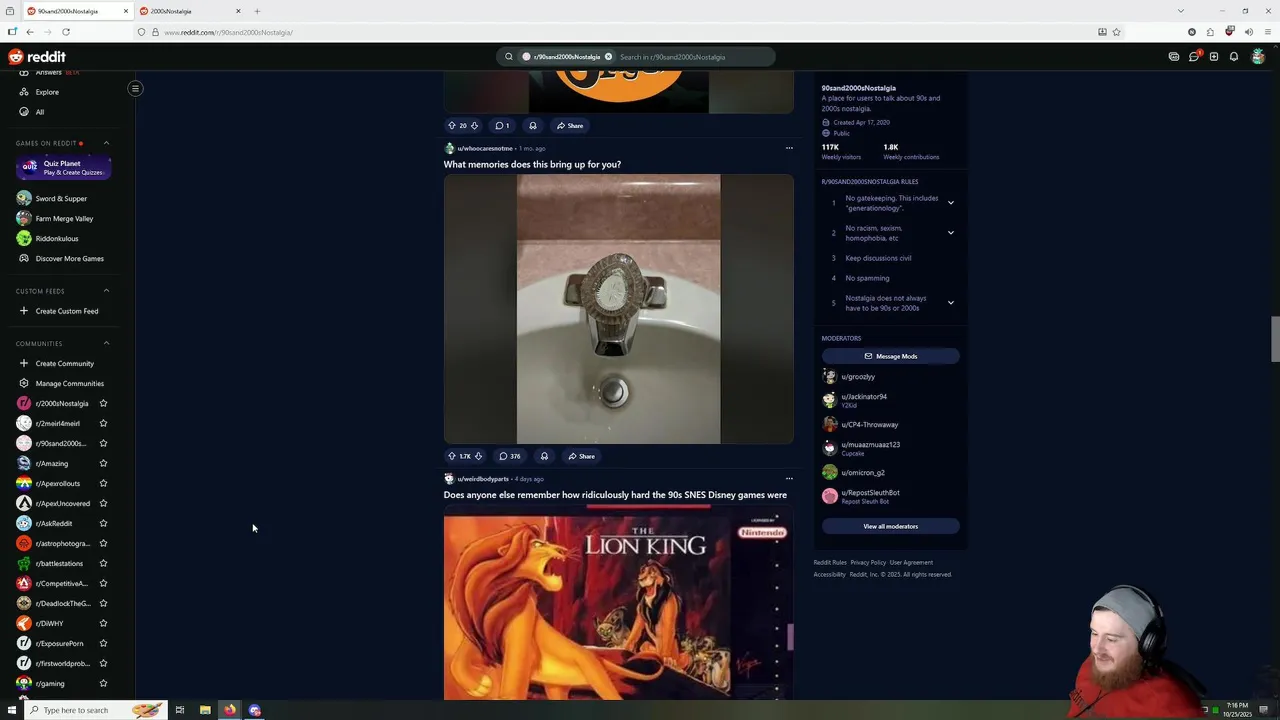Open moderator u/Jackinator94 profile
This screenshot has width=1280, height=720.
(863, 397)
